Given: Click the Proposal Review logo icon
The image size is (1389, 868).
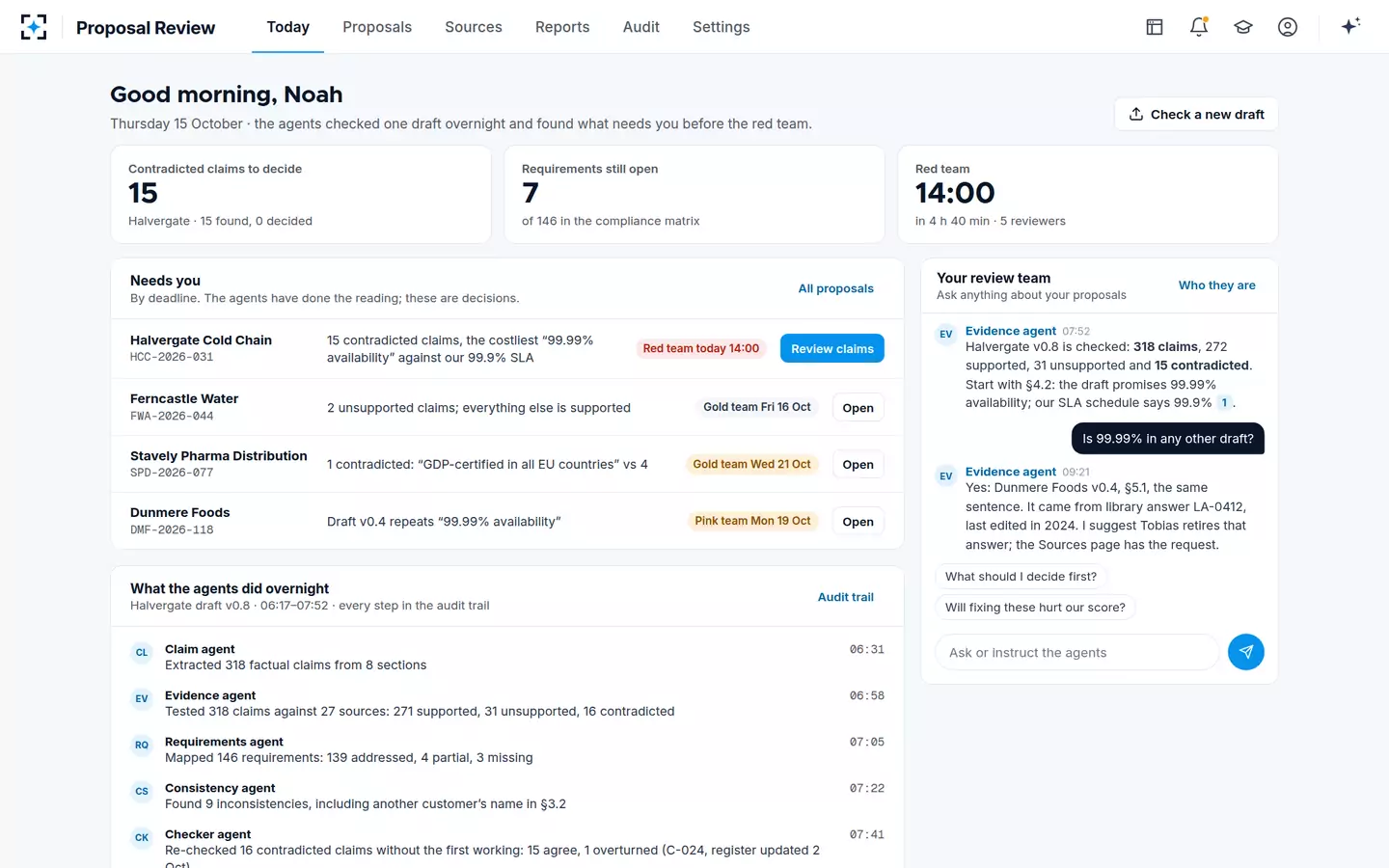Looking at the screenshot, I should [x=34, y=27].
